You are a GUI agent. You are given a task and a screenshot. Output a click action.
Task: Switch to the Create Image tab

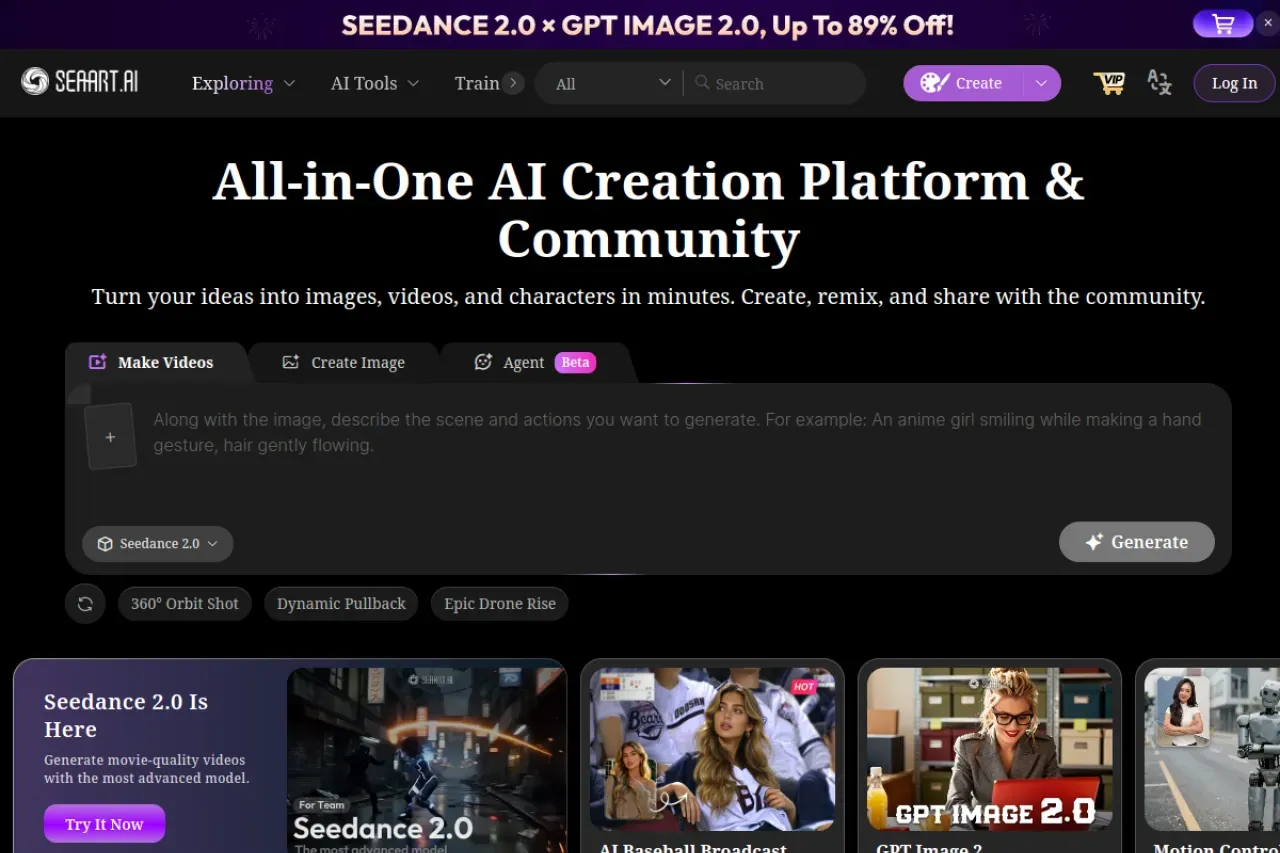(344, 362)
